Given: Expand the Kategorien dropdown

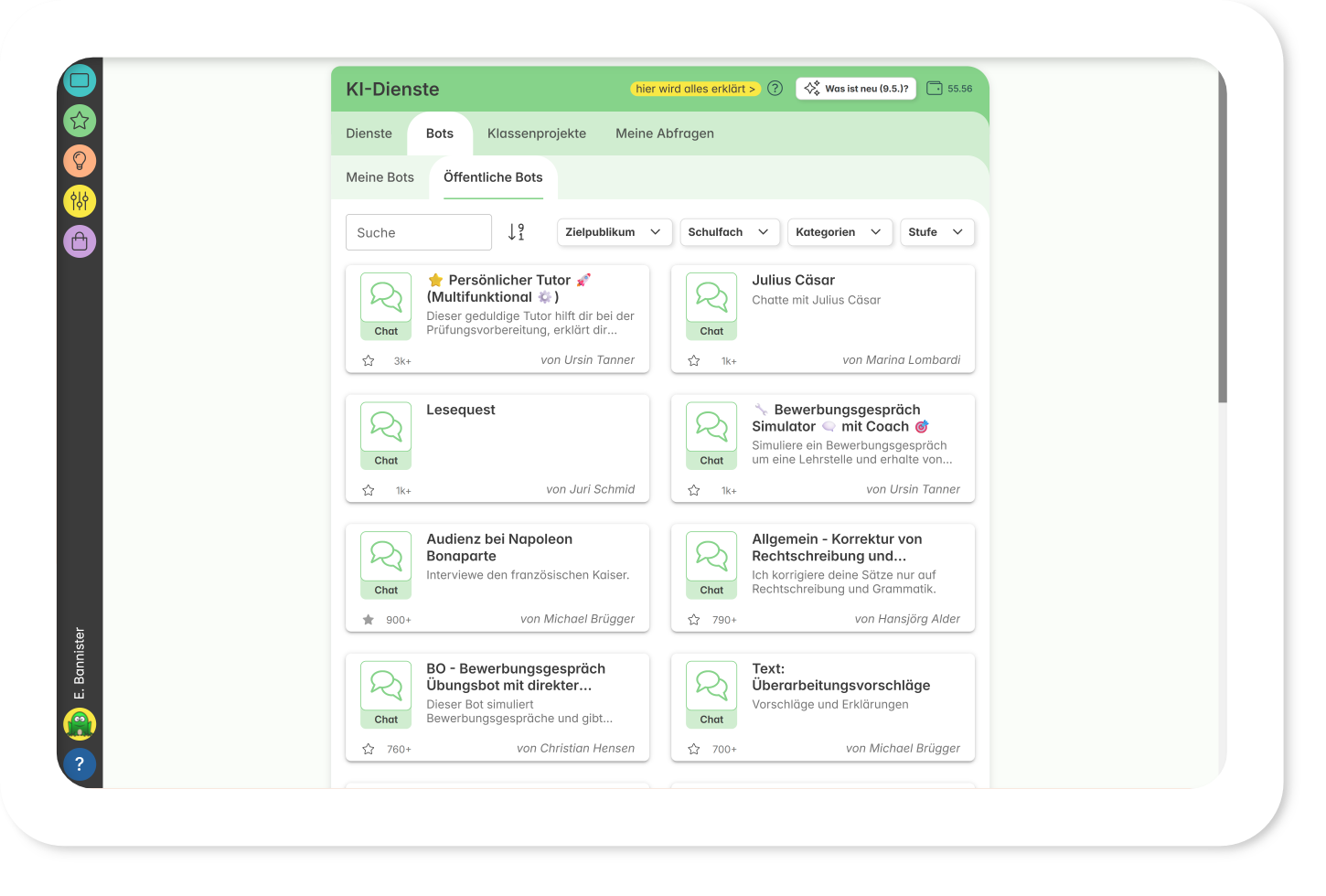Looking at the screenshot, I should [x=839, y=232].
